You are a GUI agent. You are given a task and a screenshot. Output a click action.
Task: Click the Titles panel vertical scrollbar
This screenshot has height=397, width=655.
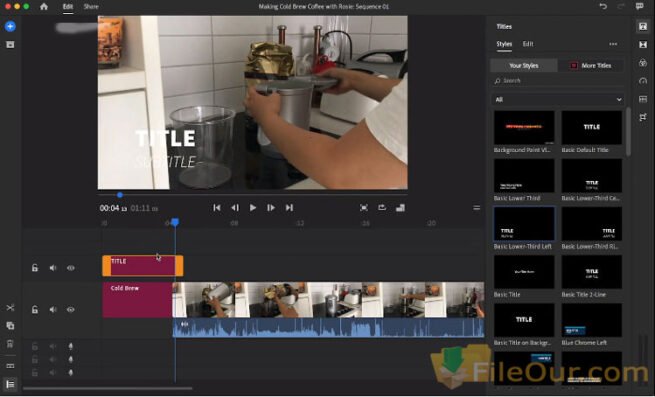pos(628,132)
